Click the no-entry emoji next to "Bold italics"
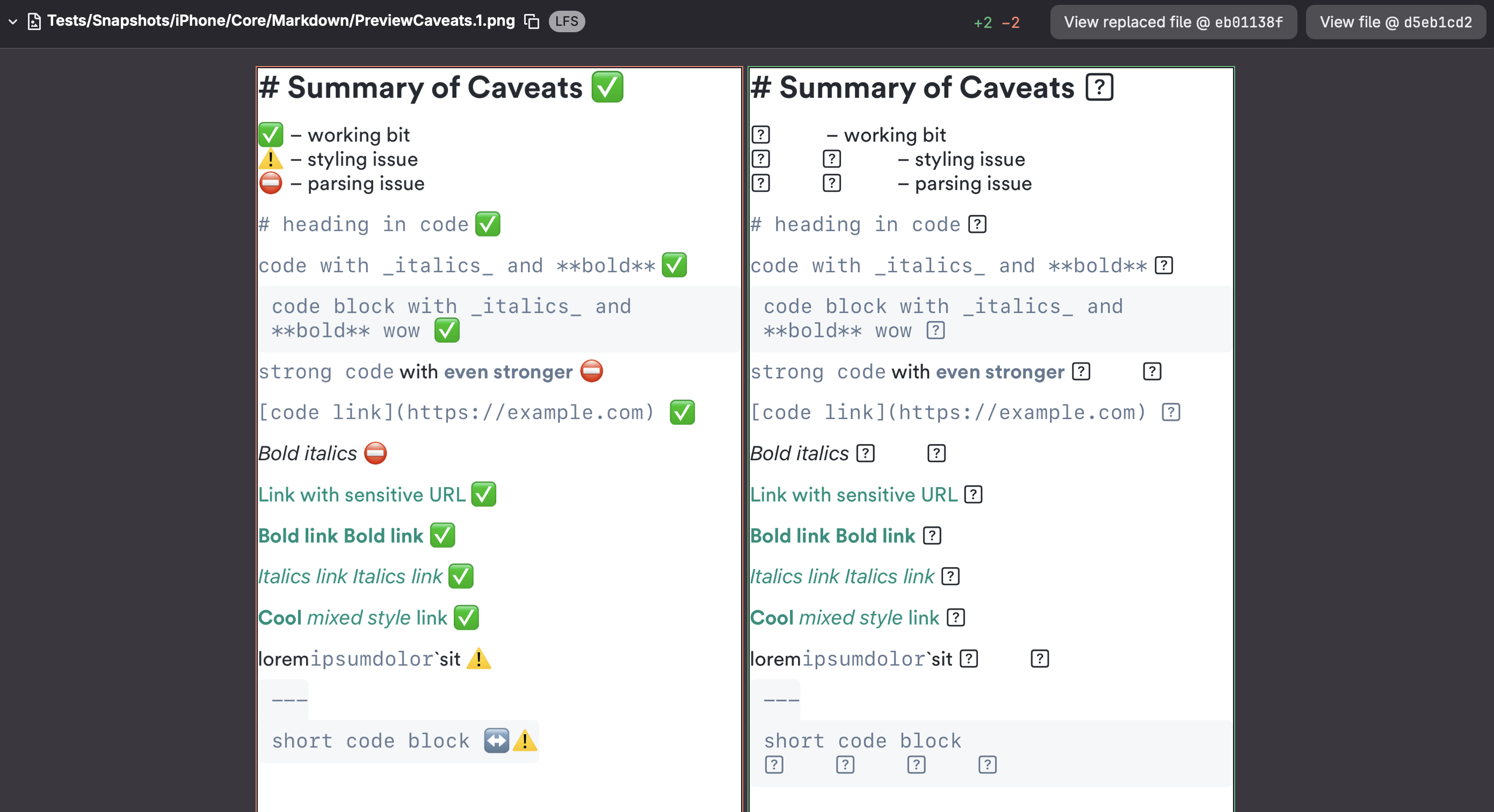The image size is (1494, 812). [x=375, y=453]
